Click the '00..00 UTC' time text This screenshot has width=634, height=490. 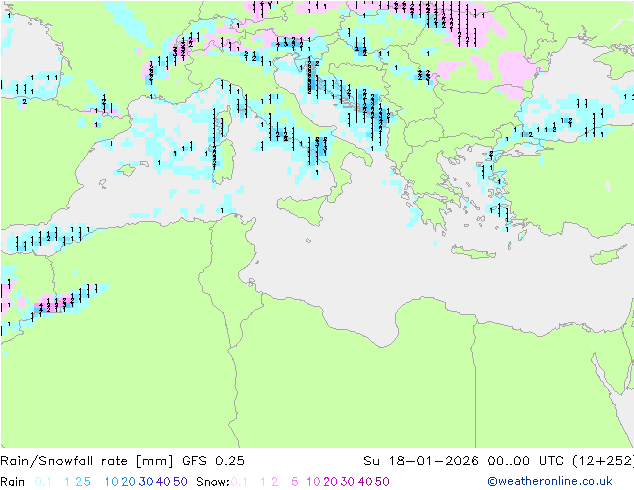point(525,460)
